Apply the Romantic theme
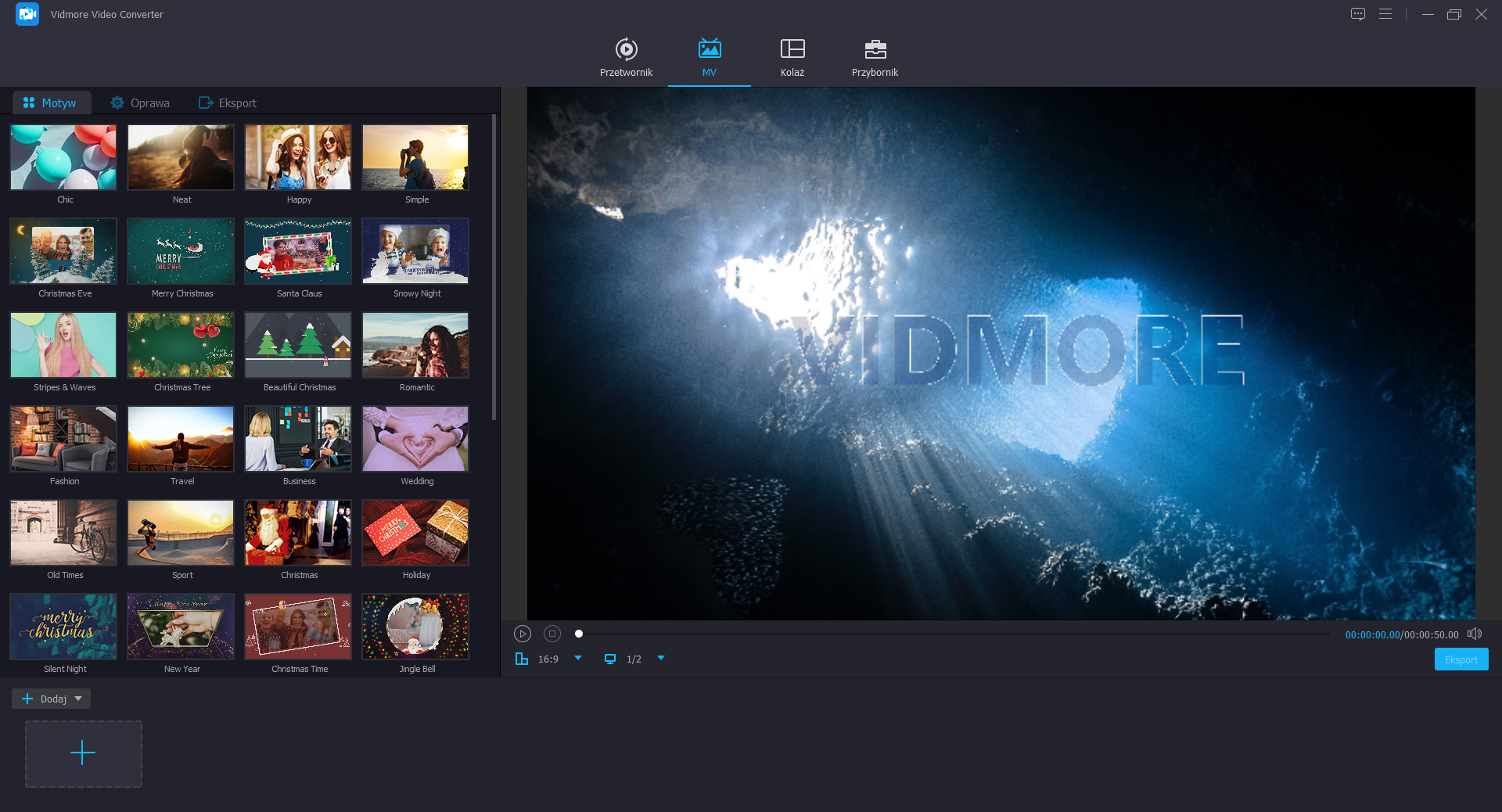This screenshot has width=1502, height=812. click(415, 345)
